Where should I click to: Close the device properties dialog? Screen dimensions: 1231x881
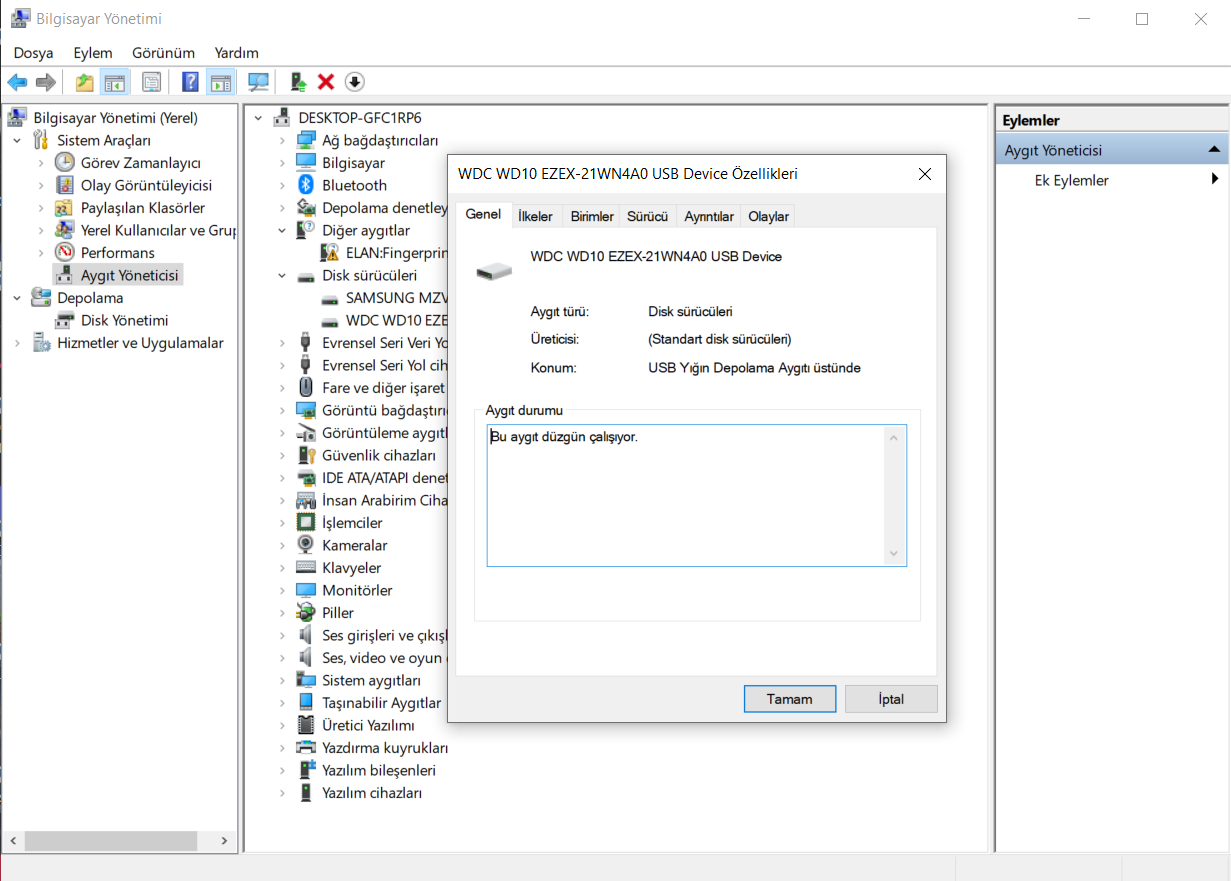pos(924,174)
